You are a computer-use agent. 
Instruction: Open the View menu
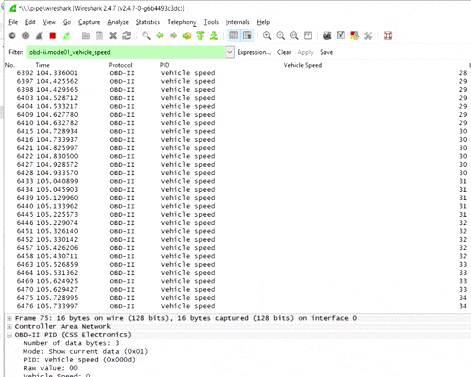pyautogui.click(x=49, y=22)
